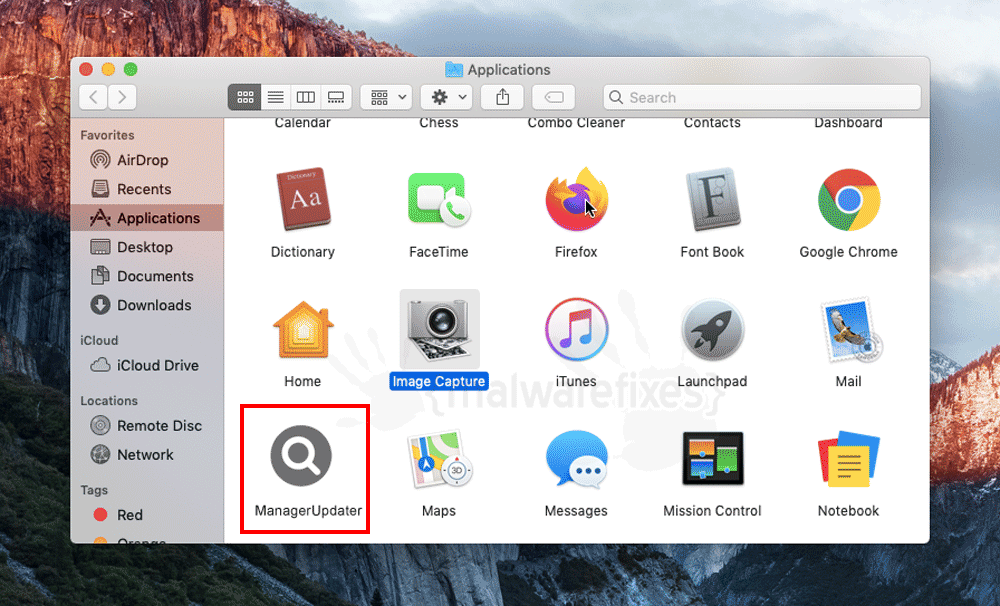Image resolution: width=1000 pixels, height=606 pixels.
Task: Go forward with the Forward arrow
Action: (122, 97)
